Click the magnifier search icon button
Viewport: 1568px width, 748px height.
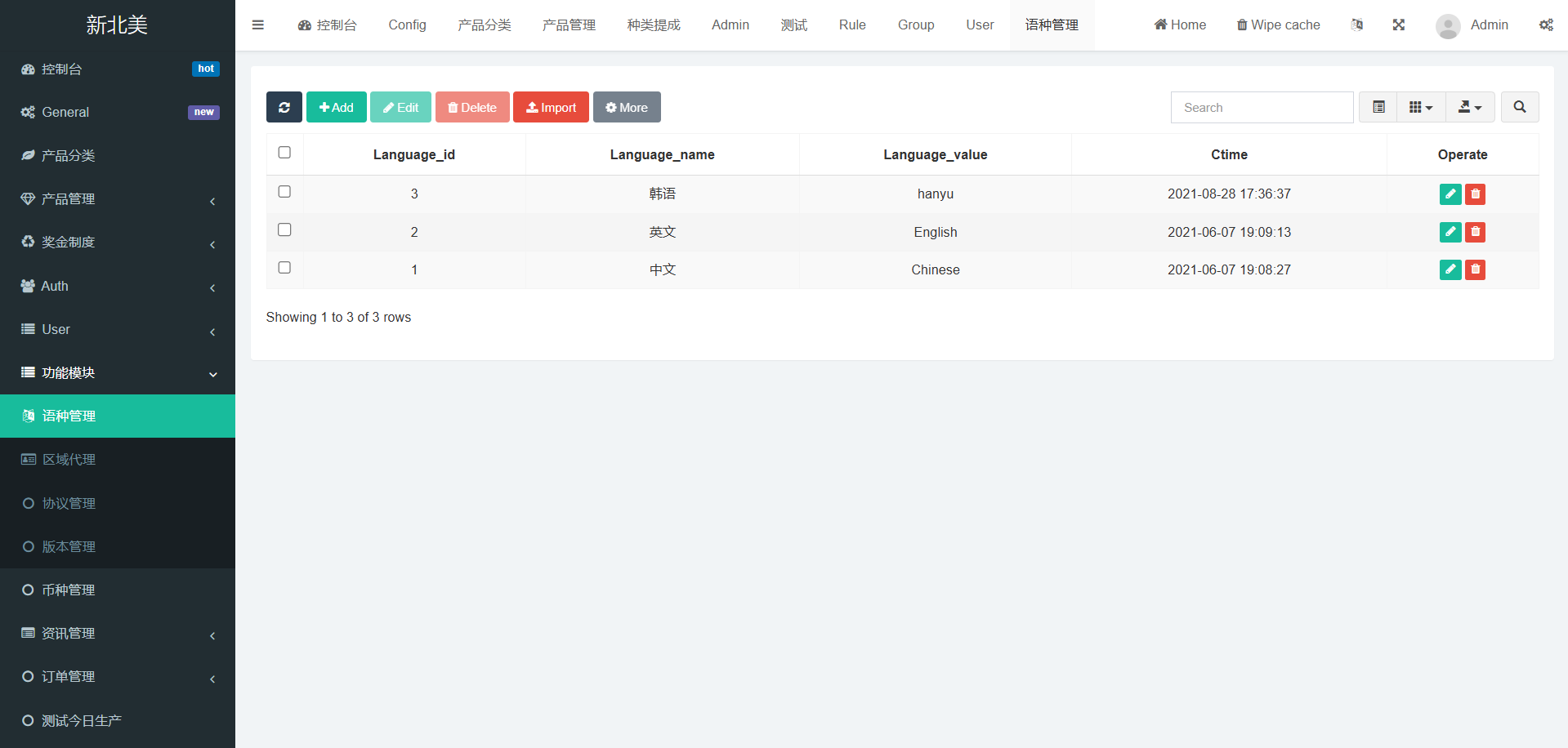point(1519,107)
